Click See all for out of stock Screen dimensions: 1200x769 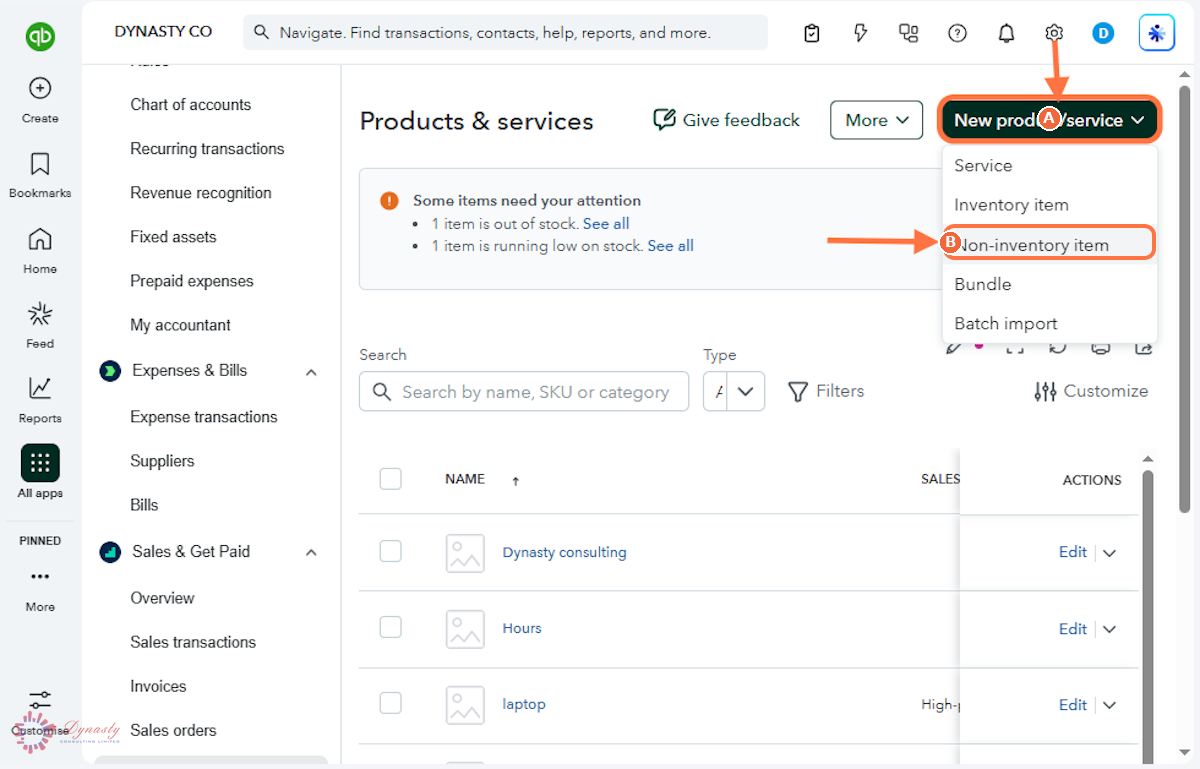pos(606,224)
